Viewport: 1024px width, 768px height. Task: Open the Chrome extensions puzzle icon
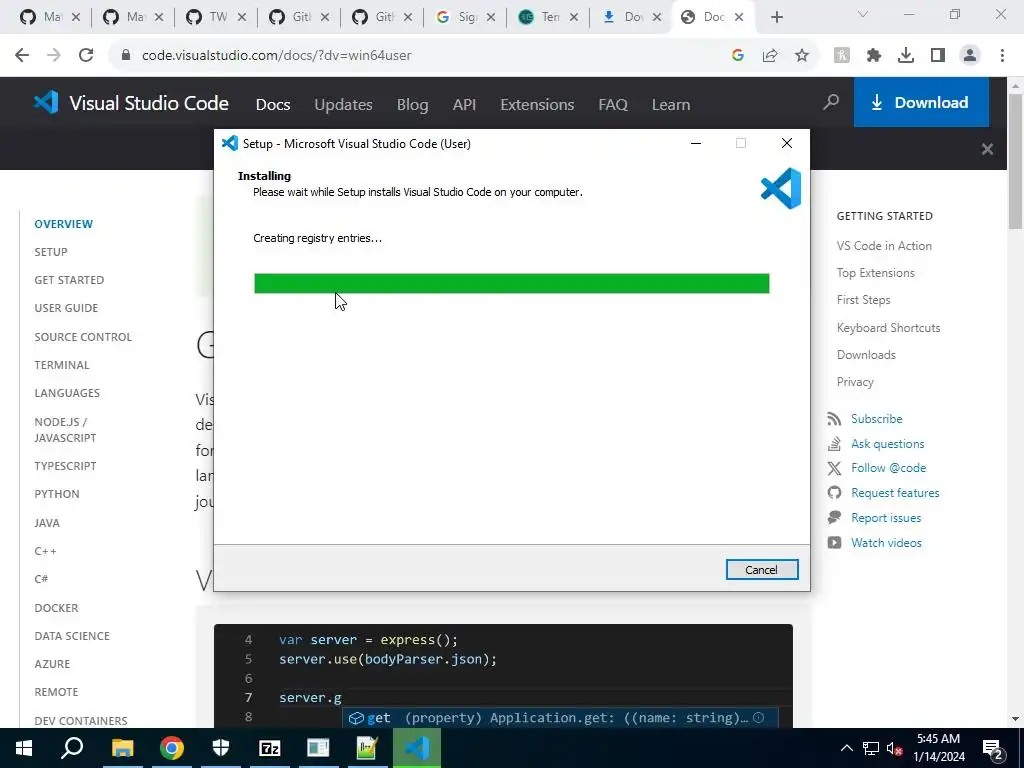[874, 56]
